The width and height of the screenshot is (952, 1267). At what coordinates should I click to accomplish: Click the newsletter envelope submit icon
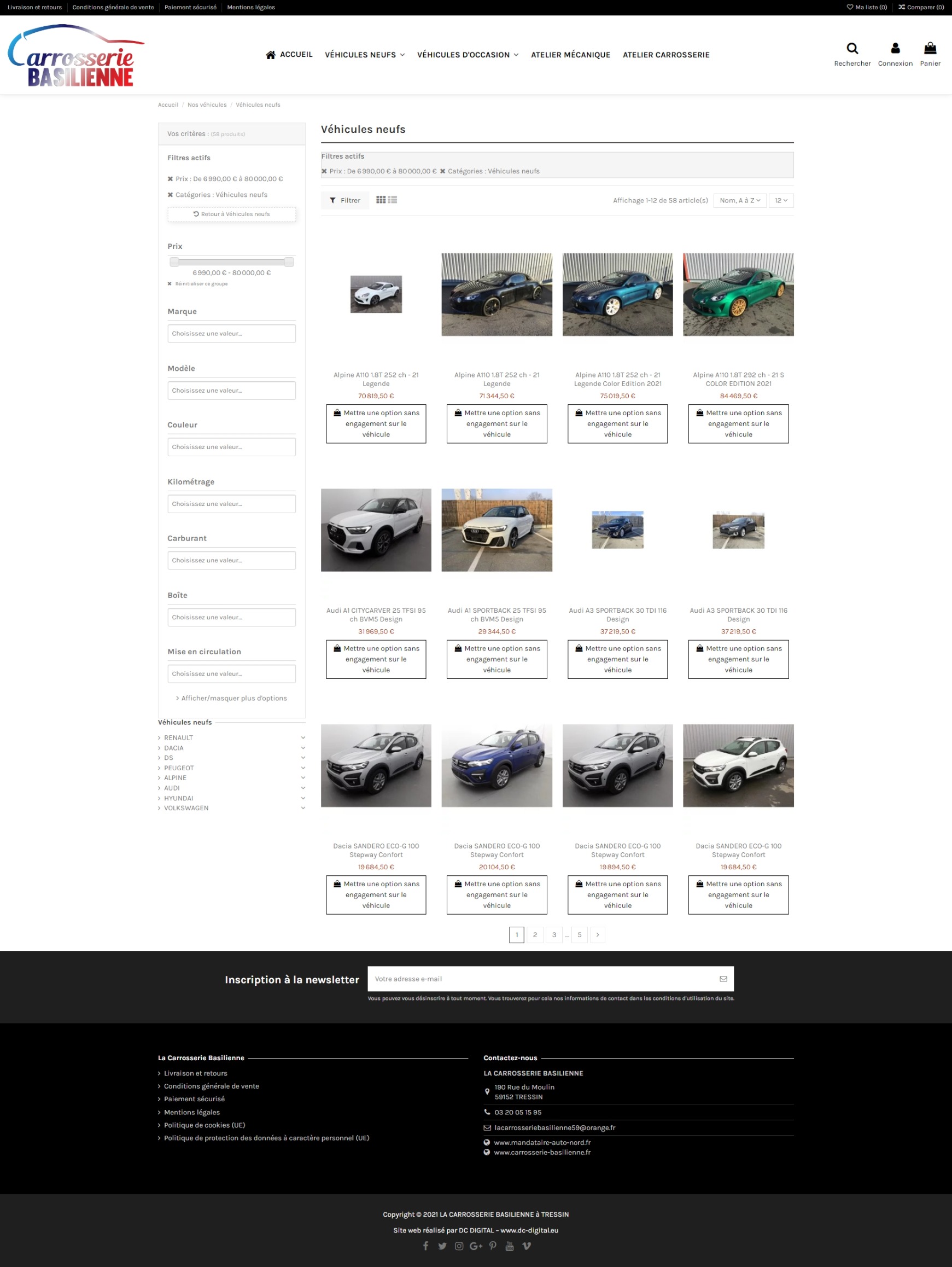tap(723, 979)
